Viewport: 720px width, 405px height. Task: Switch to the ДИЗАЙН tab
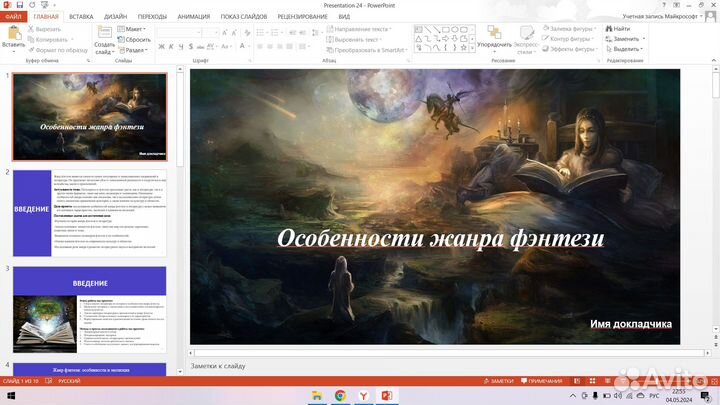pos(115,17)
